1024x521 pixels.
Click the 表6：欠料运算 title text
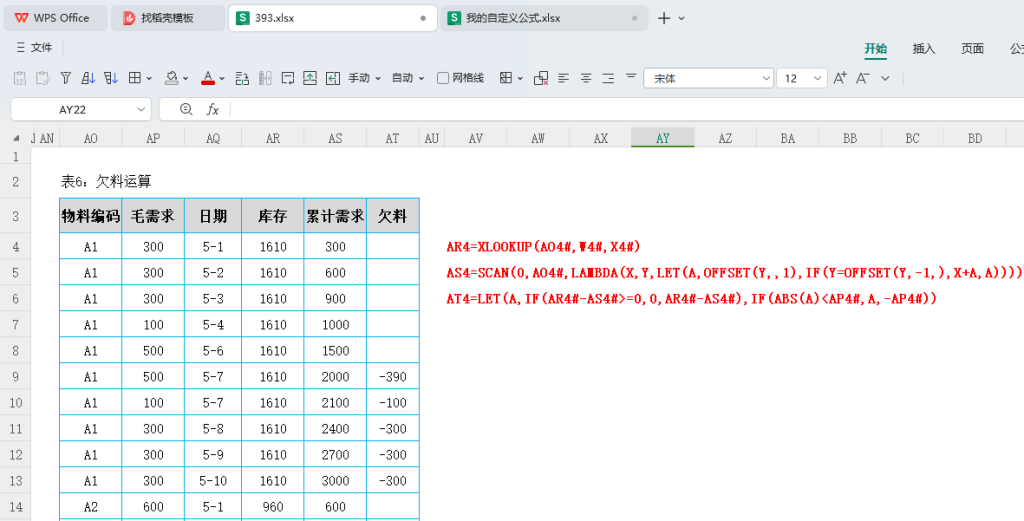coord(106,182)
